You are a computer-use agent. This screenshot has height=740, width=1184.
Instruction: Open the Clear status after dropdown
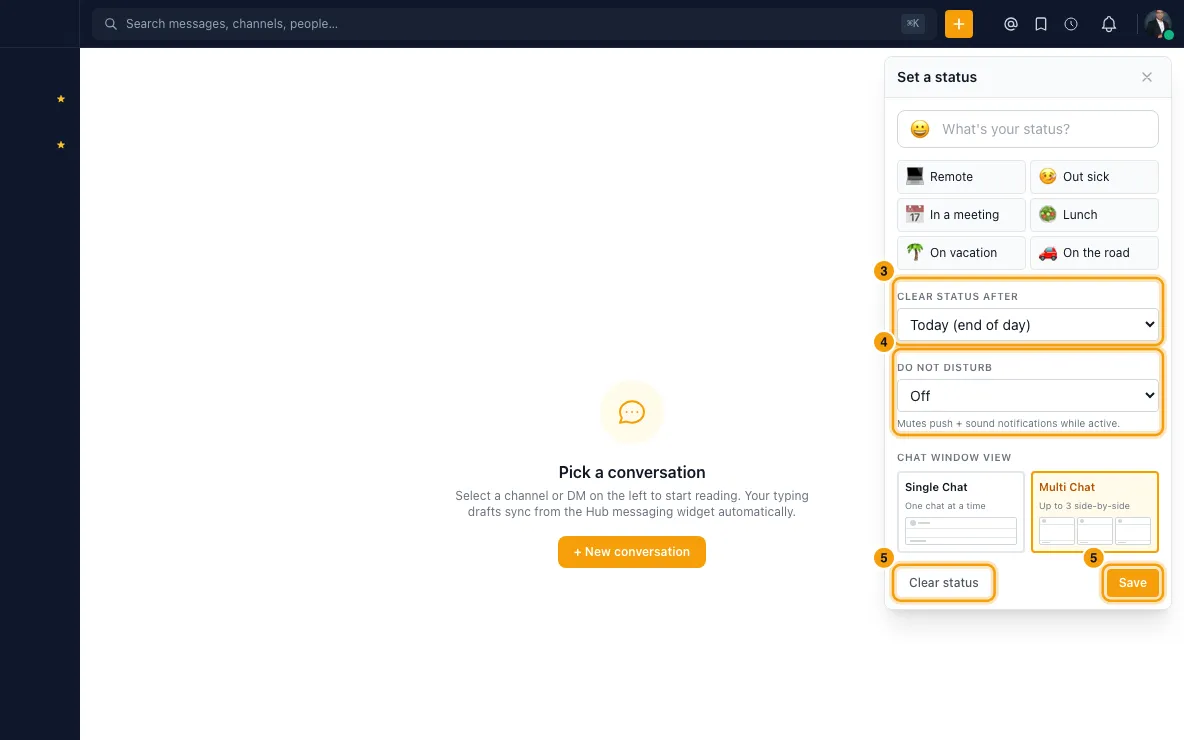point(1028,325)
